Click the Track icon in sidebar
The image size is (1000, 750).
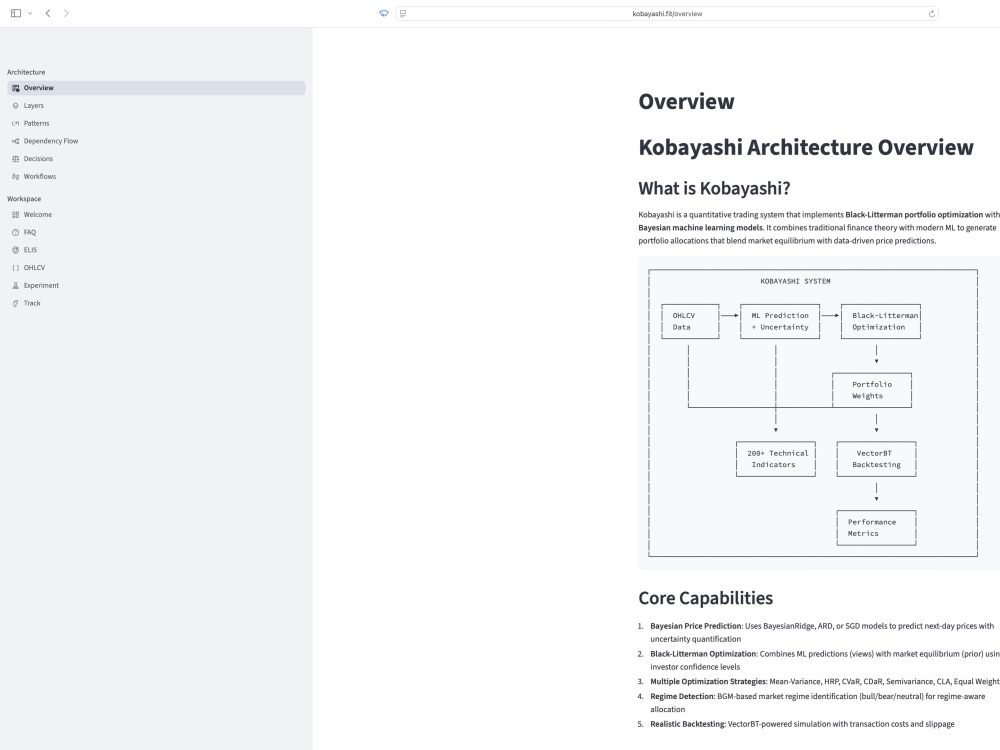point(16,304)
